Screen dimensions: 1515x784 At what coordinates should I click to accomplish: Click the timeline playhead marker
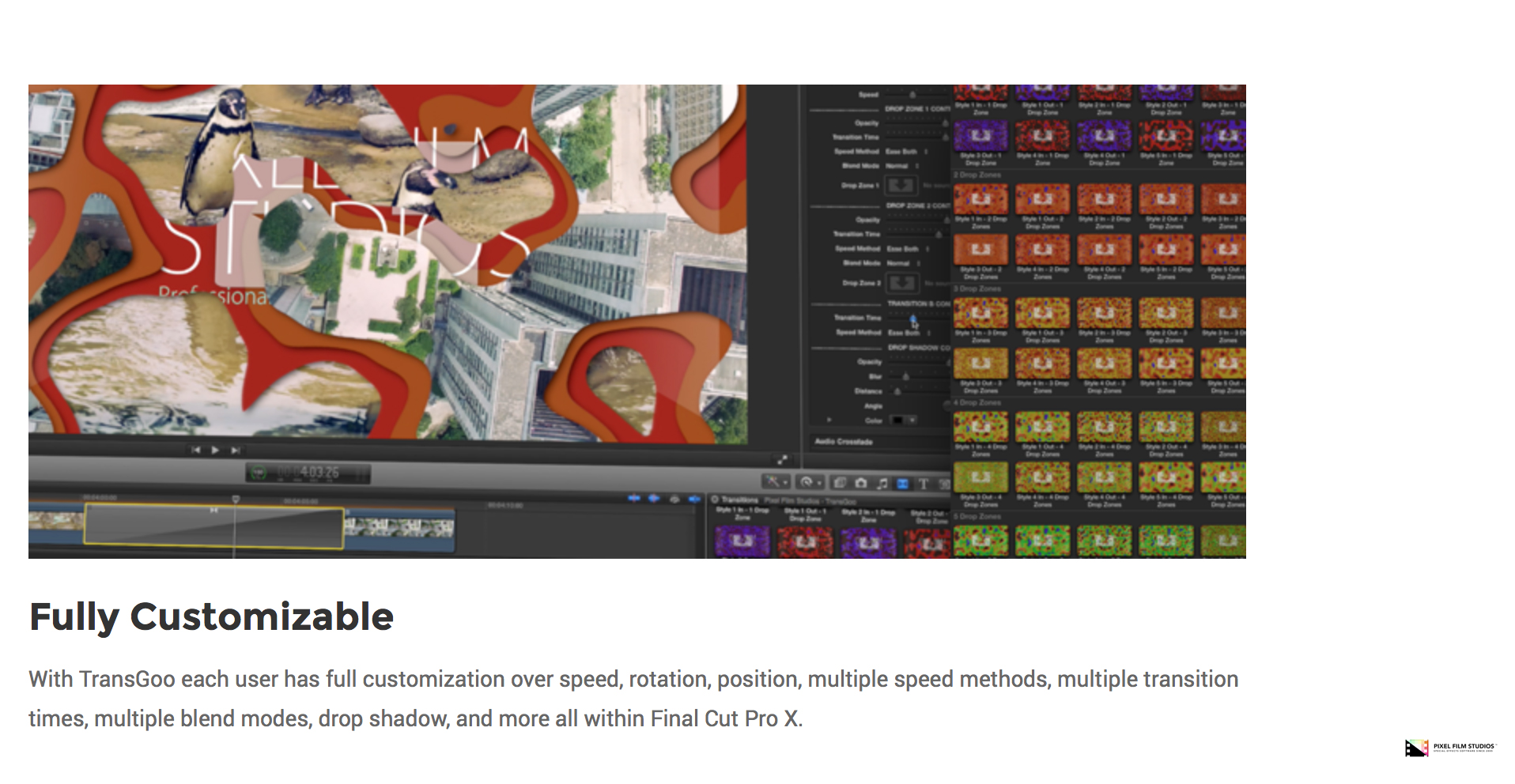pyautogui.click(x=235, y=499)
